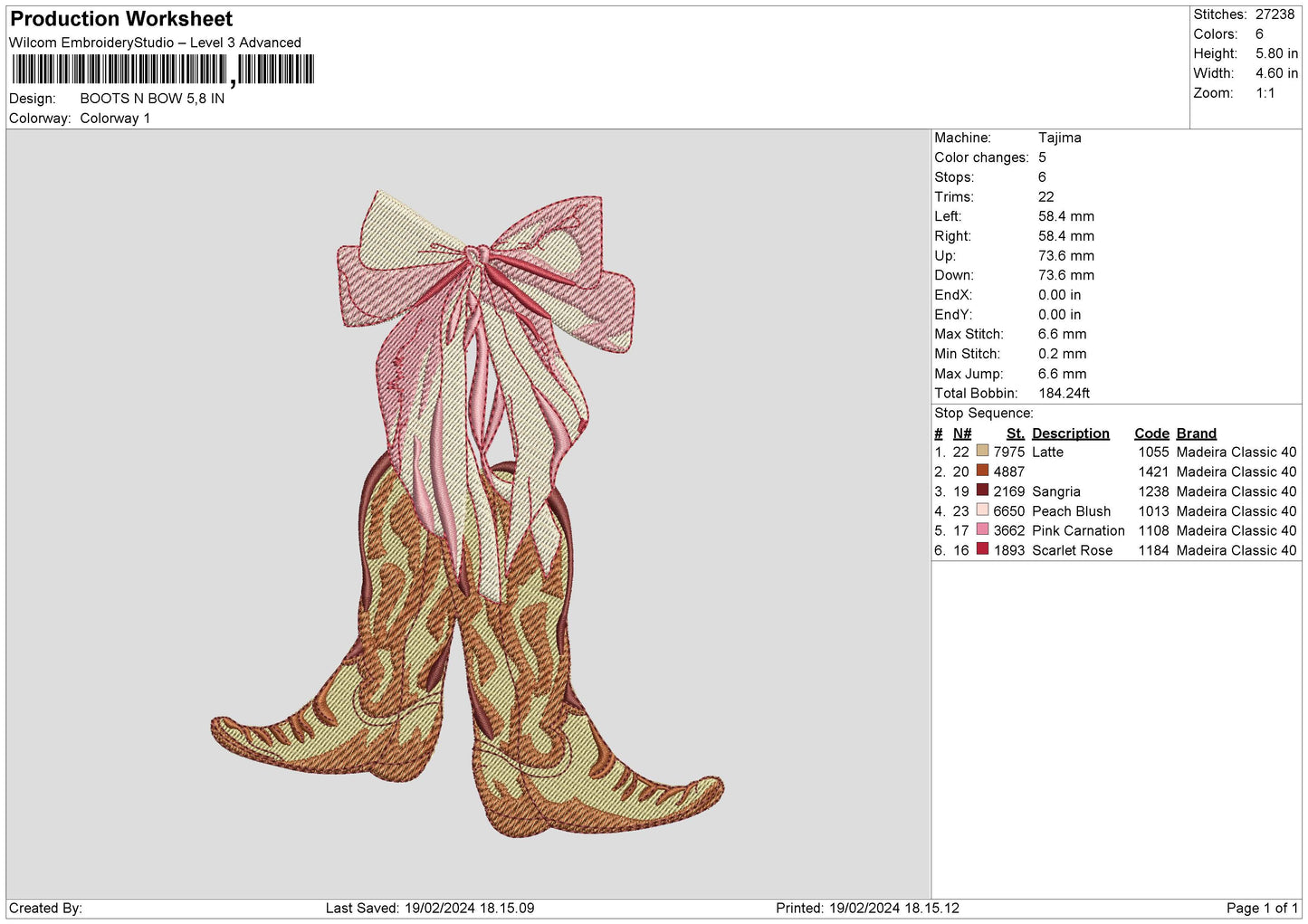Click the EndX value 0.00 in

(1059, 295)
